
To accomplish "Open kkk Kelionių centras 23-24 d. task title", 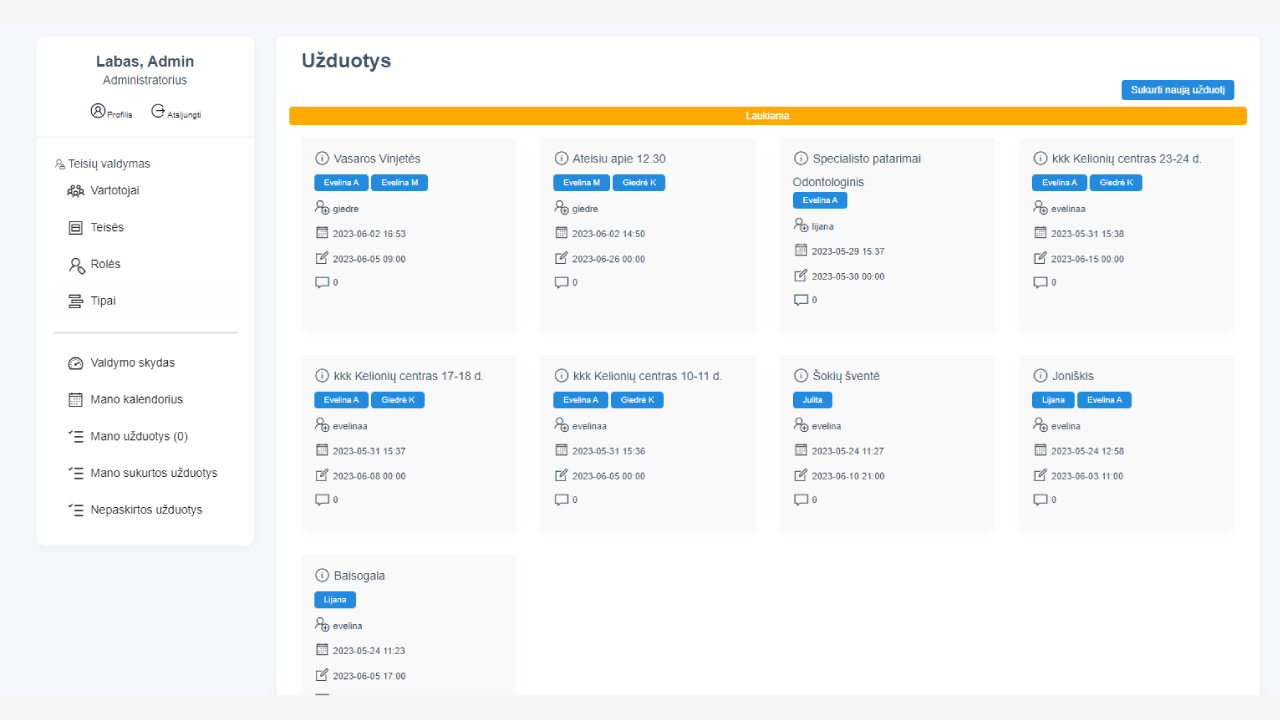I will tap(1126, 158).
